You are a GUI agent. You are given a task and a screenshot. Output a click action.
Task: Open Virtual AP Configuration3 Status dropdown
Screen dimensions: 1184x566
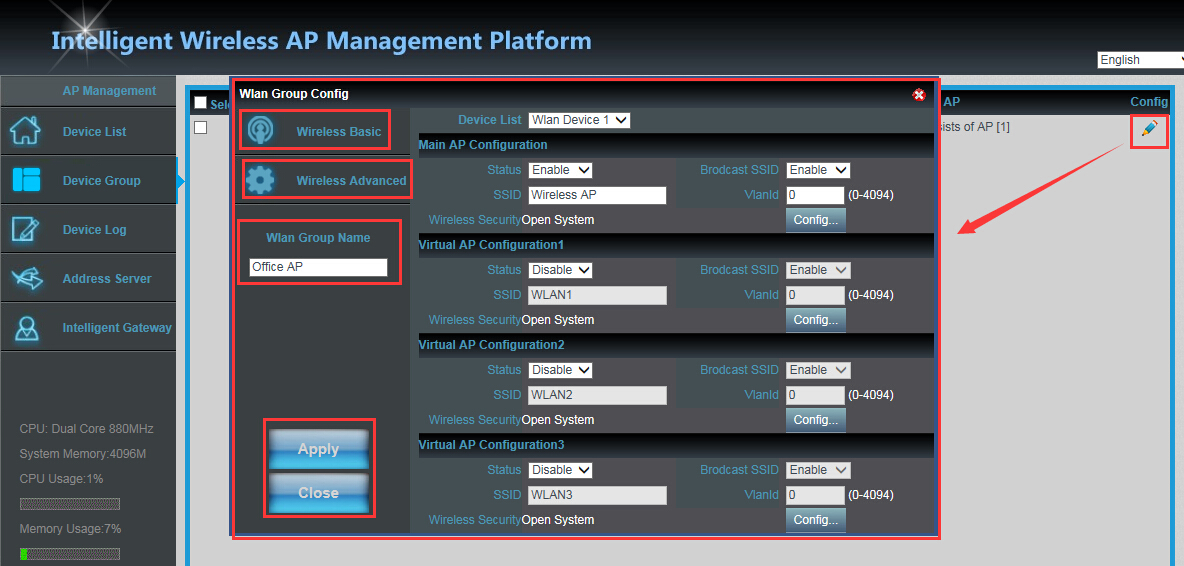point(560,469)
